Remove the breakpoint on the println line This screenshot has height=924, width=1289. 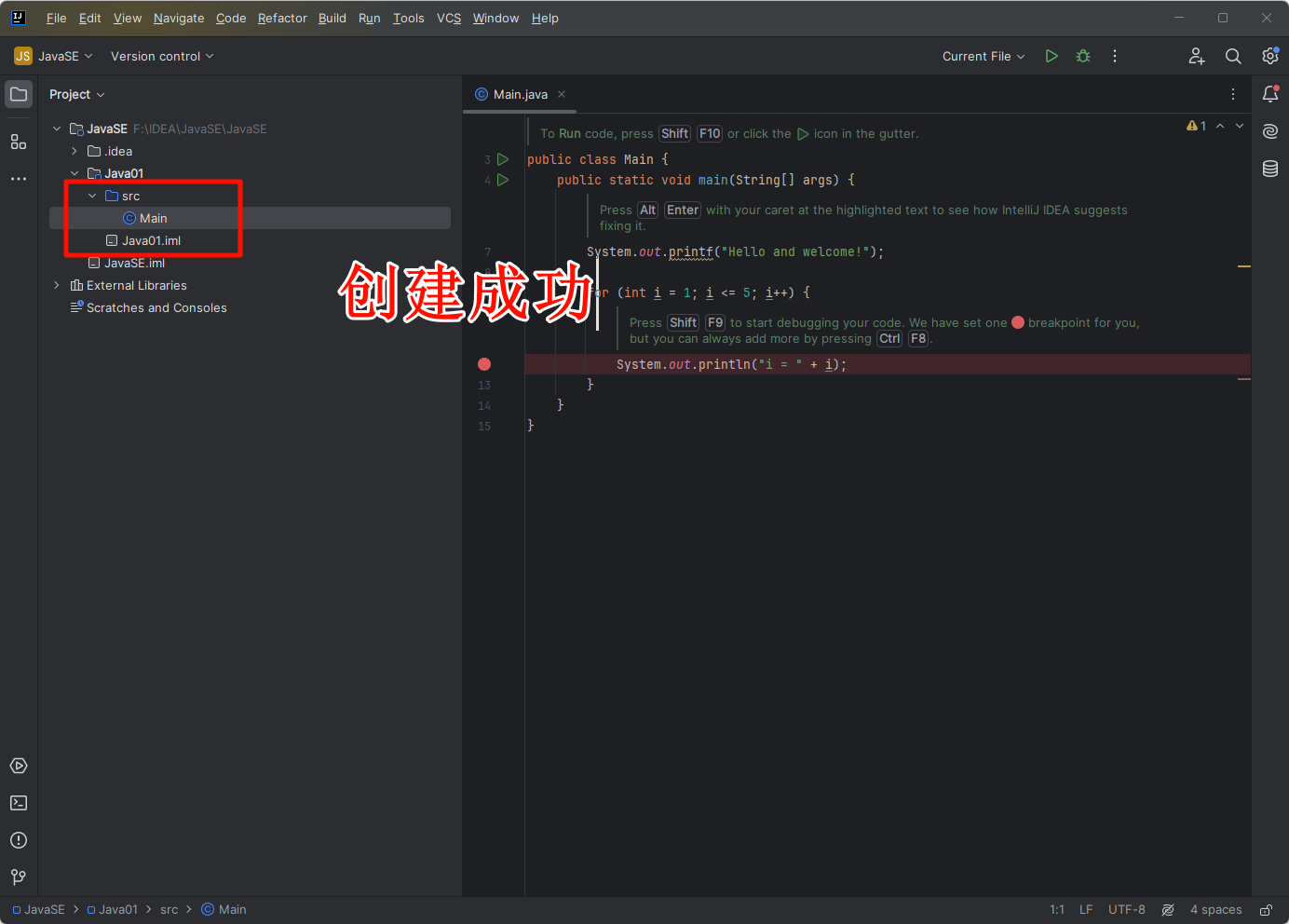[484, 364]
